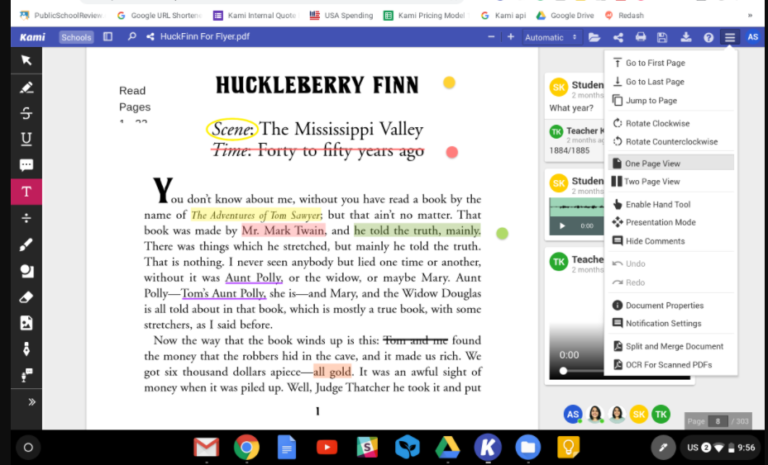
Task: Select the Shapes tool
Action: tap(26, 271)
